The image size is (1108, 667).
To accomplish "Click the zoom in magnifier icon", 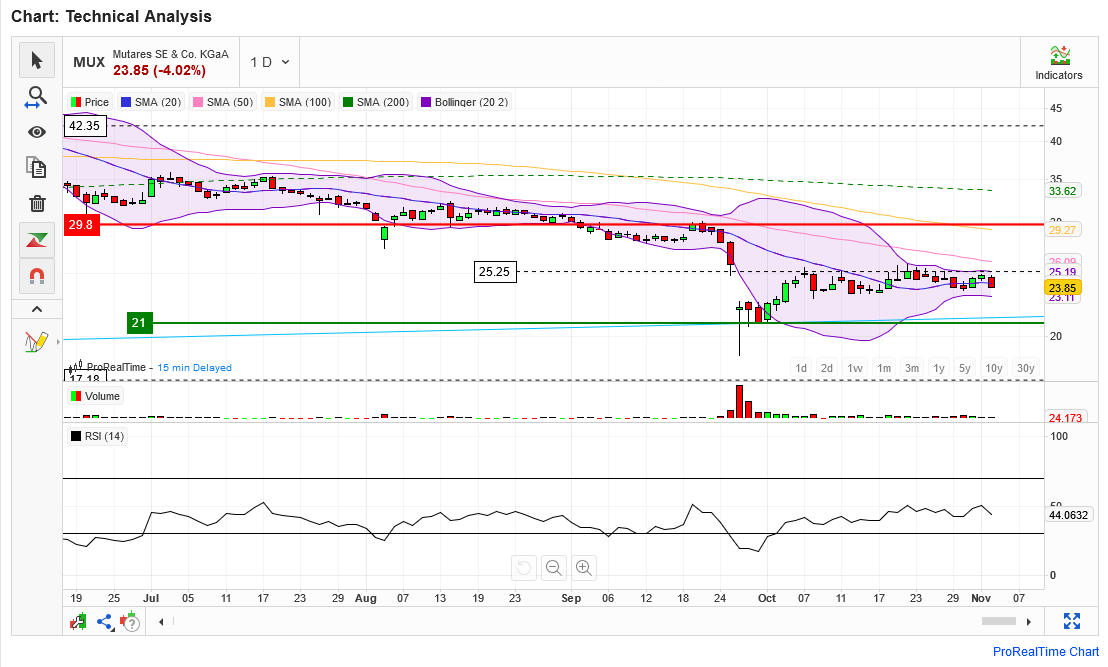I will [x=584, y=567].
